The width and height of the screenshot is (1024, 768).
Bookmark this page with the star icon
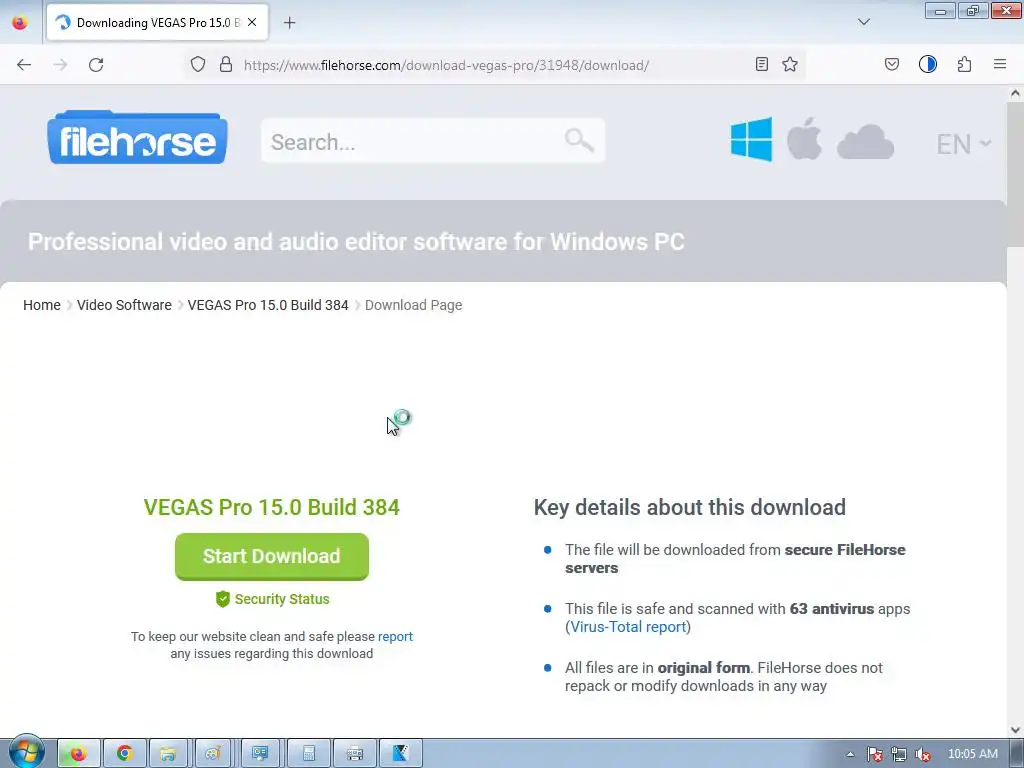pos(790,64)
